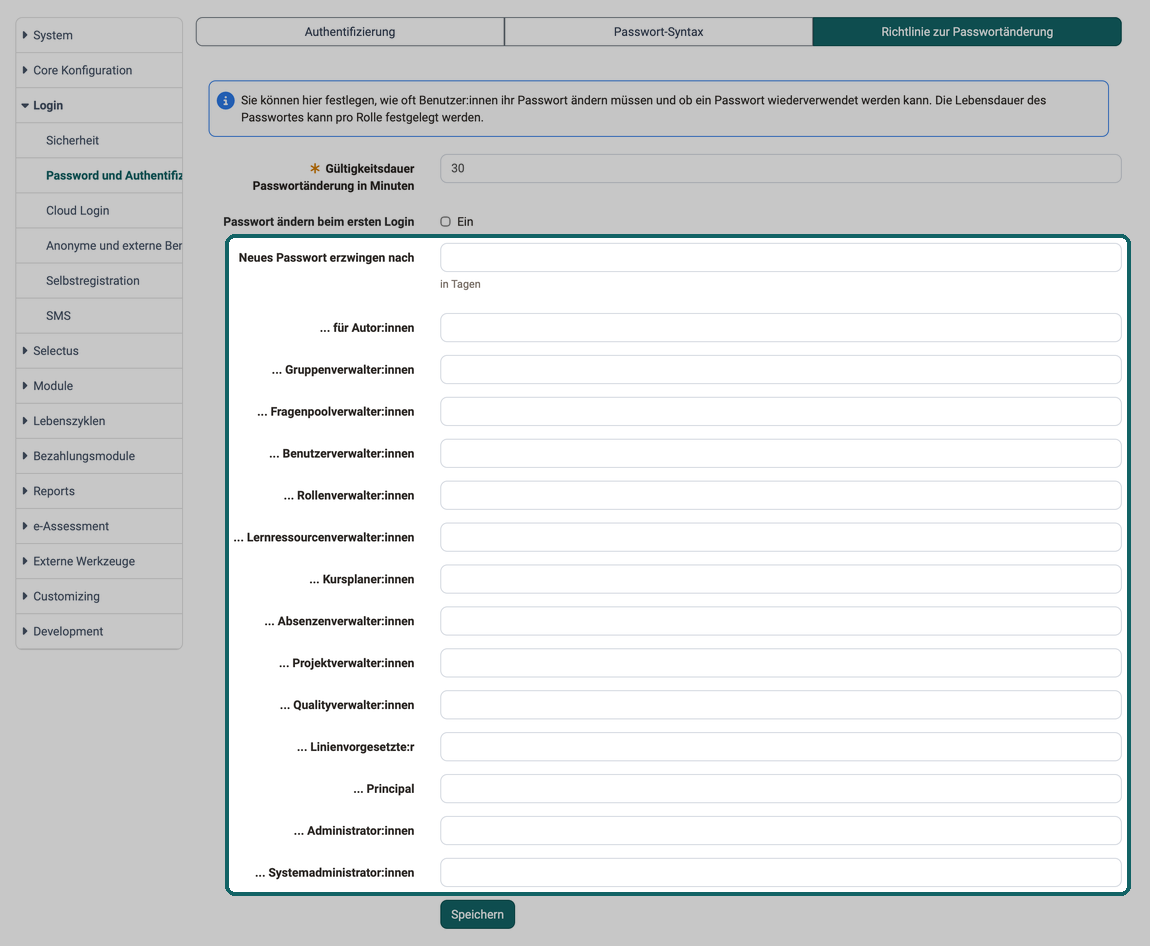Go to Cloud Login settings
This screenshot has height=946, width=1150.
coord(99,211)
